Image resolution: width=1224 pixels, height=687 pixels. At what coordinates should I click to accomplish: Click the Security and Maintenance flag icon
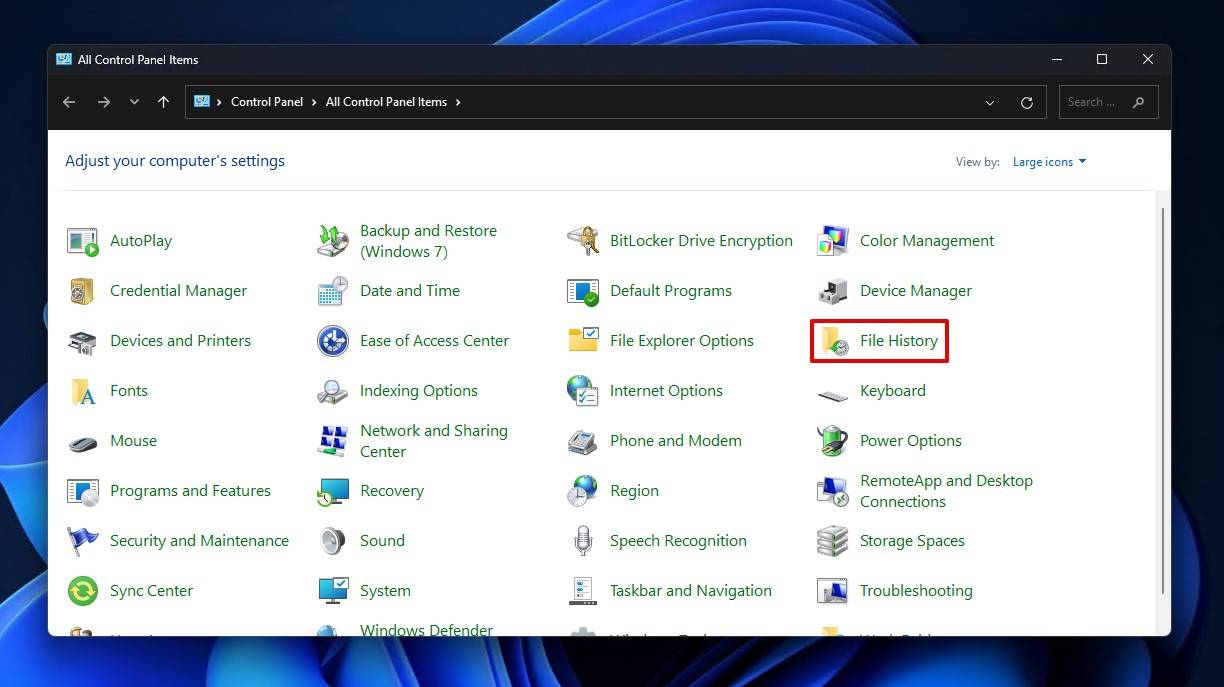coord(83,541)
